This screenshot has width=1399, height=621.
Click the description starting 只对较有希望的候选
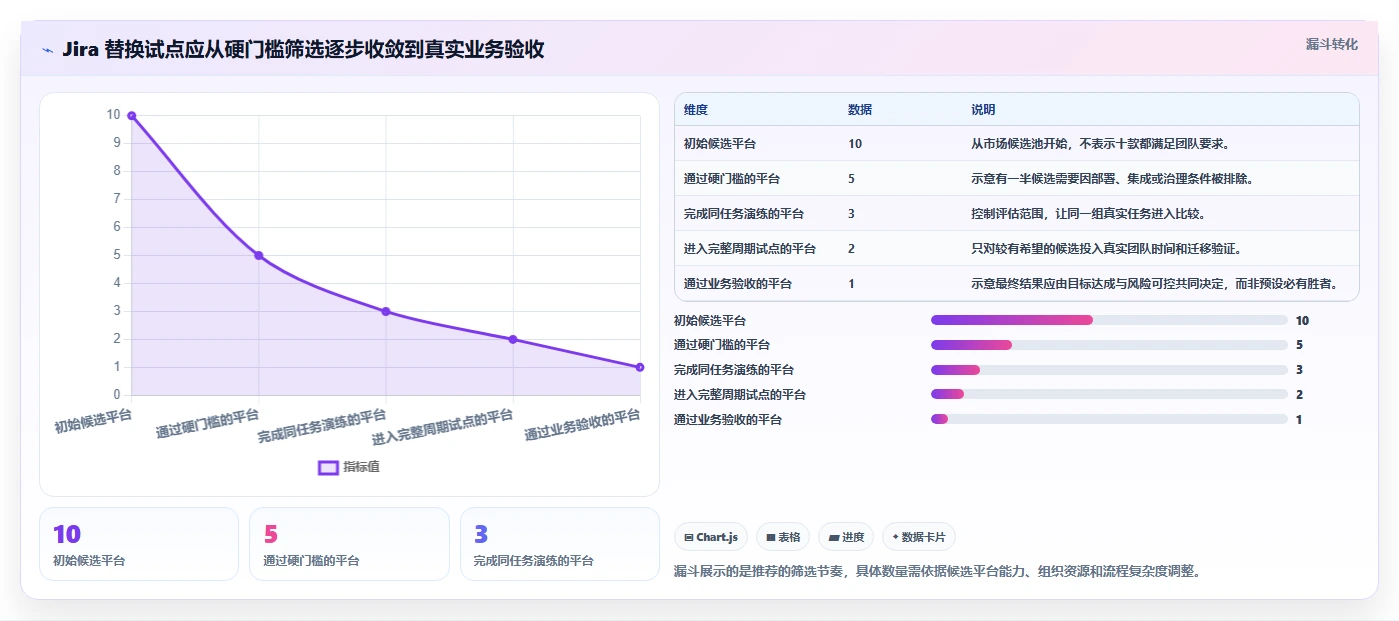(x=1106, y=249)
